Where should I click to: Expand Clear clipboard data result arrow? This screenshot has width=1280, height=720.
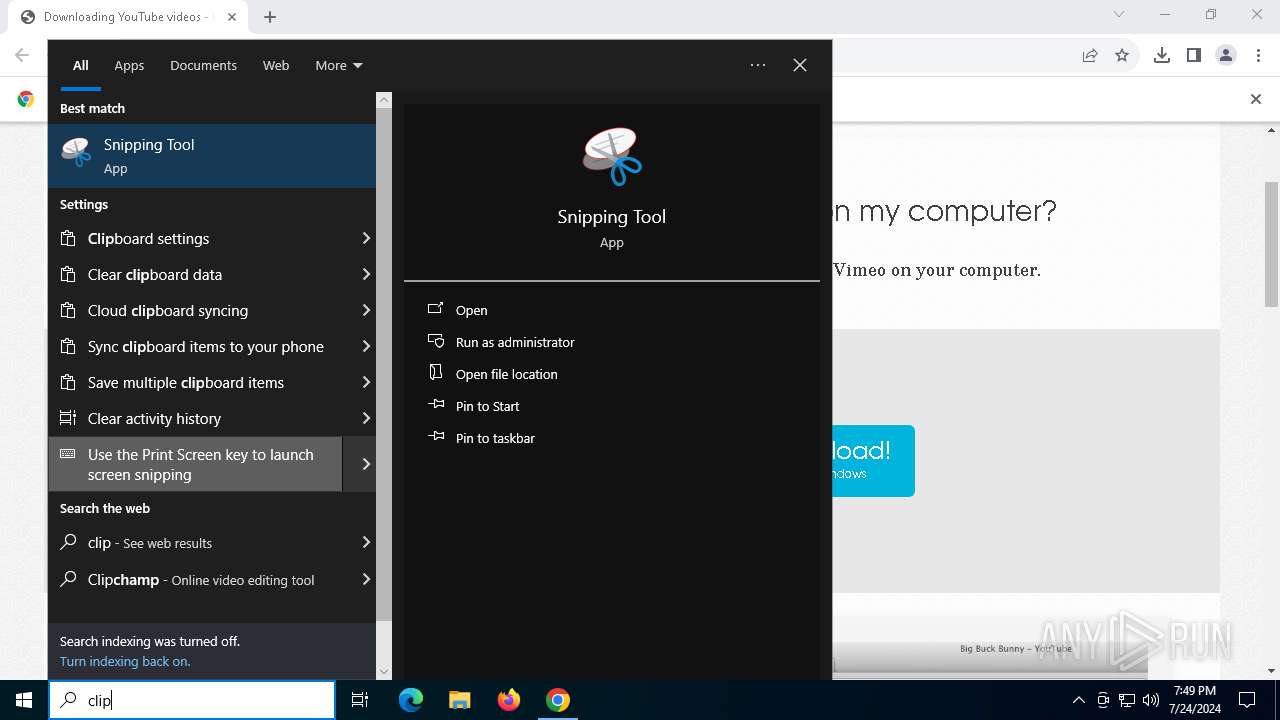366,274
